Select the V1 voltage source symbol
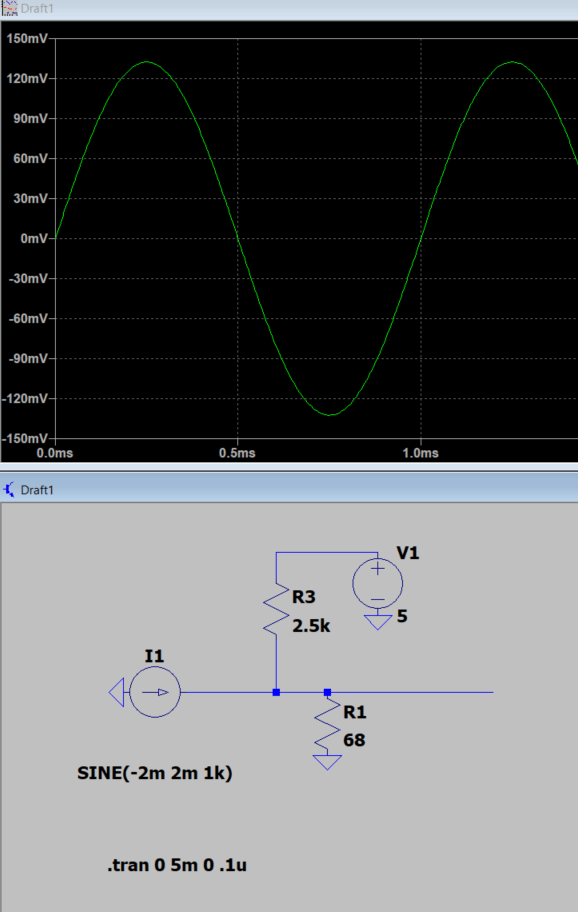 [377, 583]
